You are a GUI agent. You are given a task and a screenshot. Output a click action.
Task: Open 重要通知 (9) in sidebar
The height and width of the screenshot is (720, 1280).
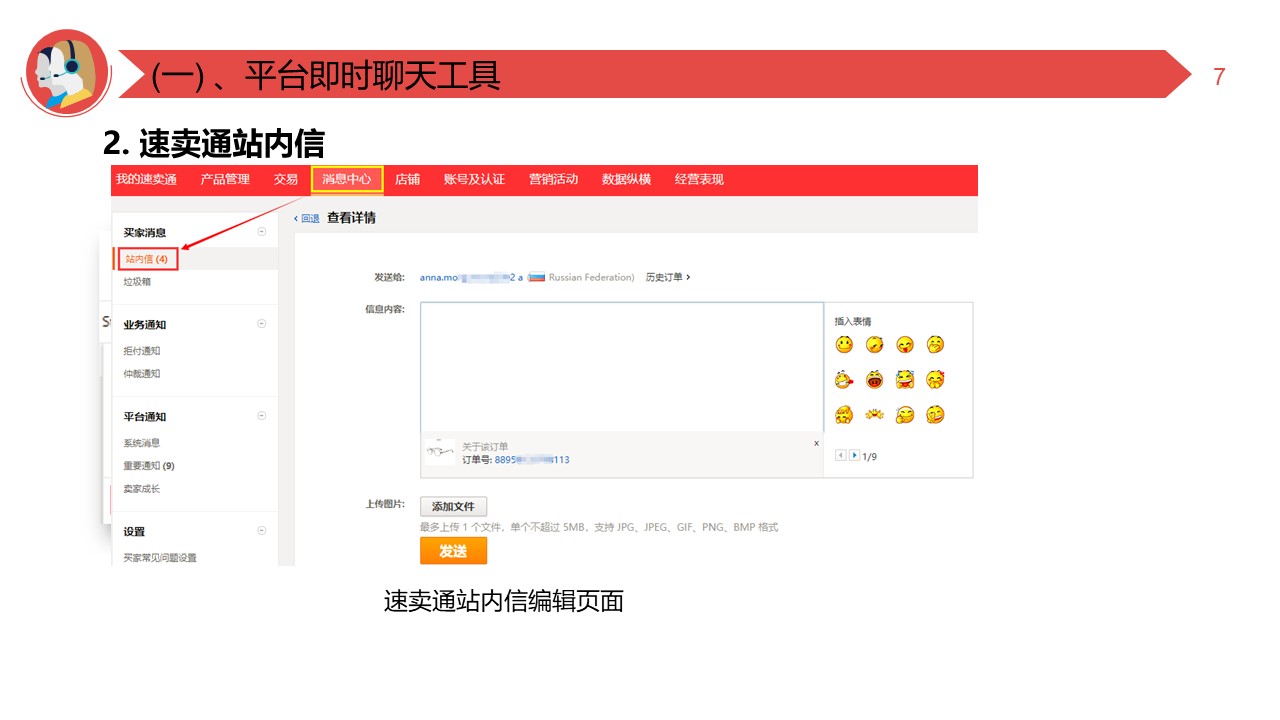149,466
